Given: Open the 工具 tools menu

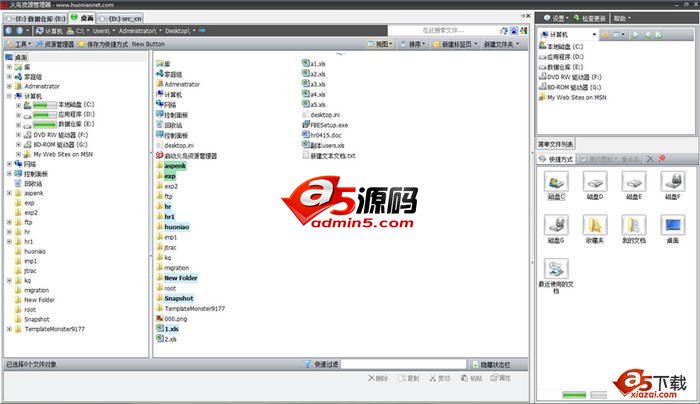Looking at the screenshot, I should (x=19, y=44).
